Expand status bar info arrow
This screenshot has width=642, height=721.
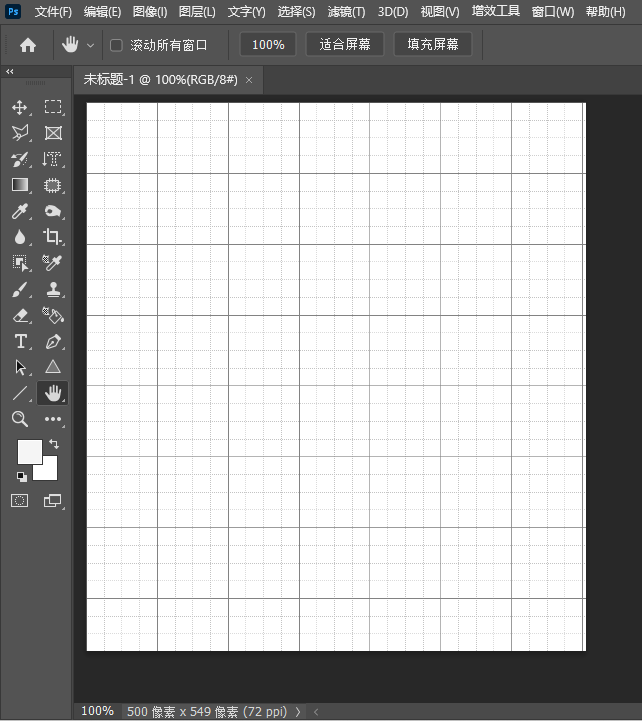(298, 712)
